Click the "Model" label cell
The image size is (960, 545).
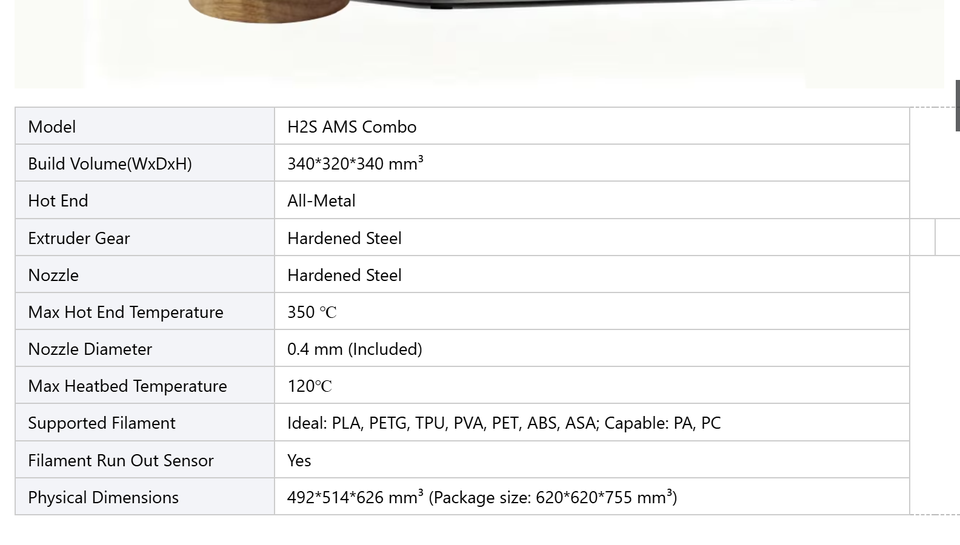click(52, 127)
